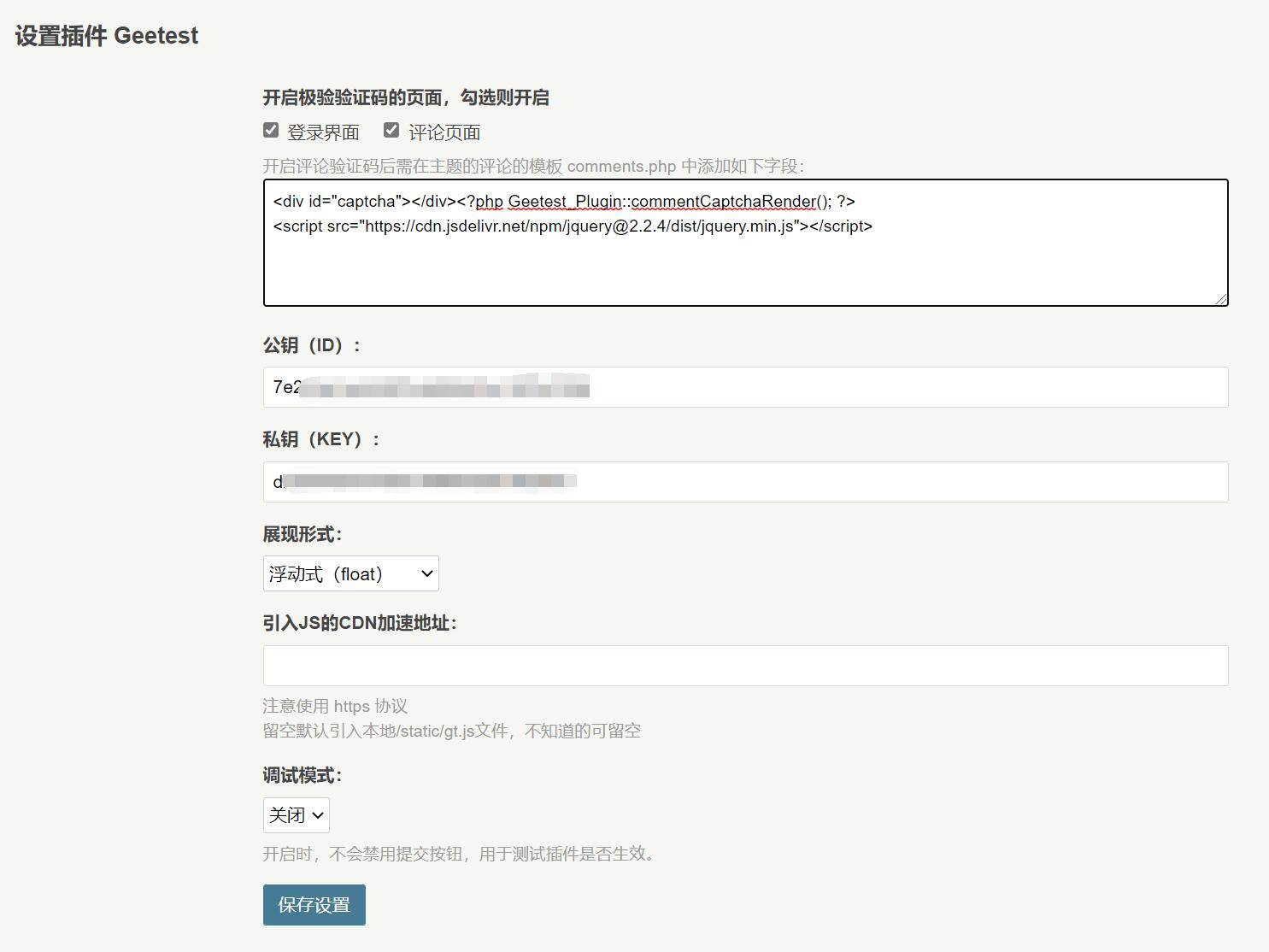This screenshot has width=1269, height=952.
Task: Click the 登录界面 checkbox label text
Action: [x=323, y=132]
